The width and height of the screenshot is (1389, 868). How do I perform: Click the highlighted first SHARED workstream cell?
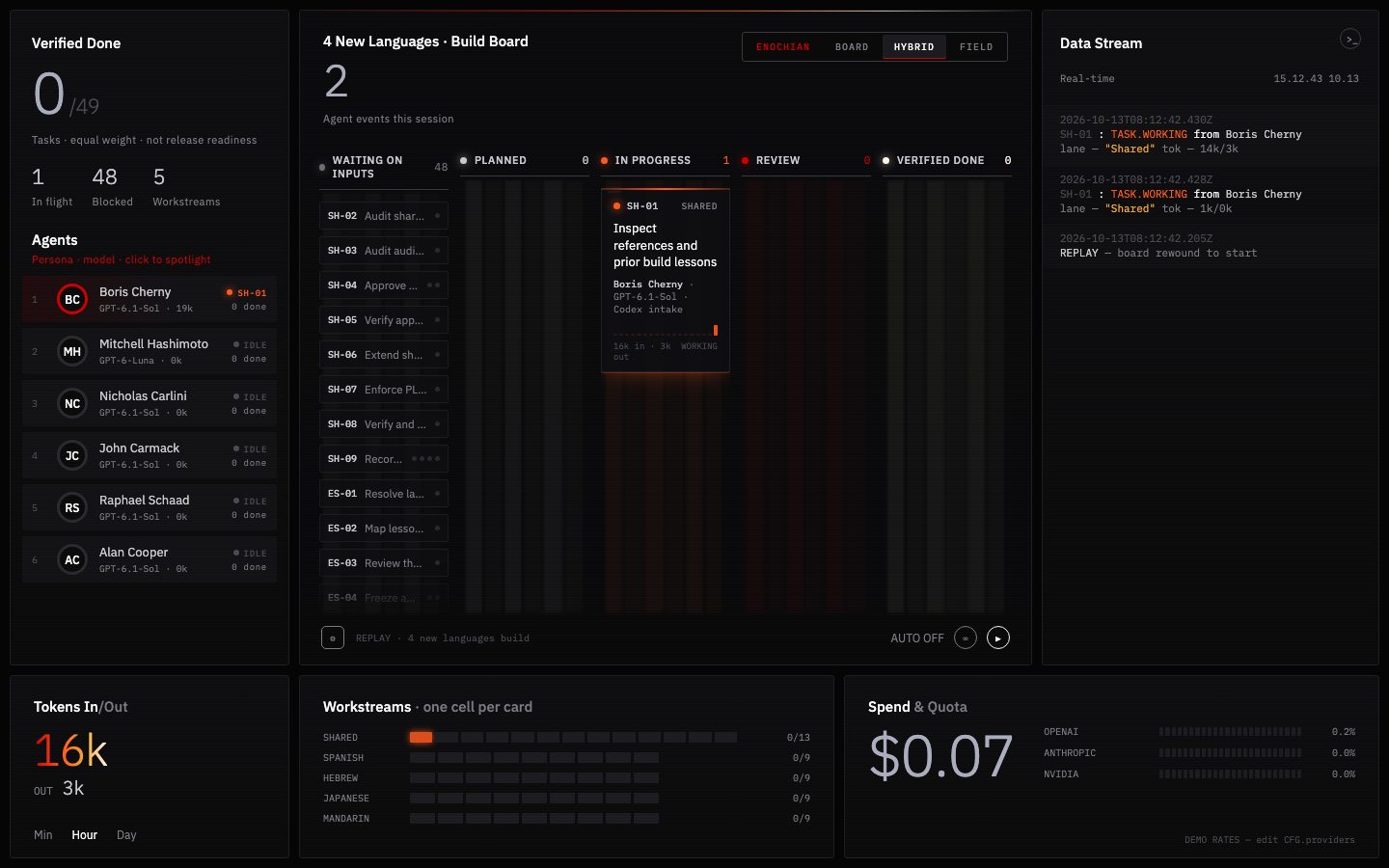pyautogui.click(x=421, y=737)
